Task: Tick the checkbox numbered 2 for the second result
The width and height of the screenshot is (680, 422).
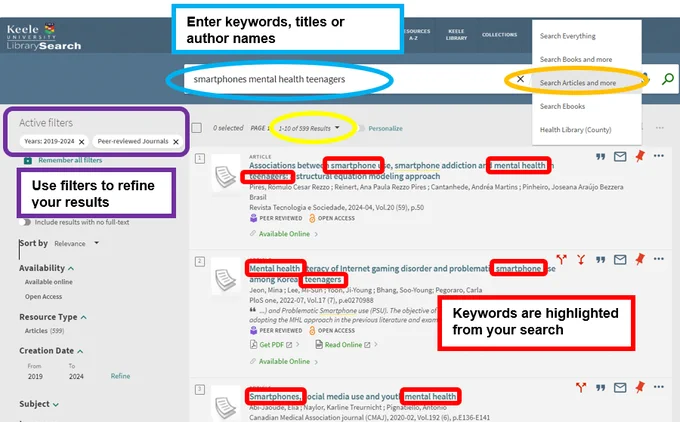Action: pyautogui.click(x=199, y=262)
